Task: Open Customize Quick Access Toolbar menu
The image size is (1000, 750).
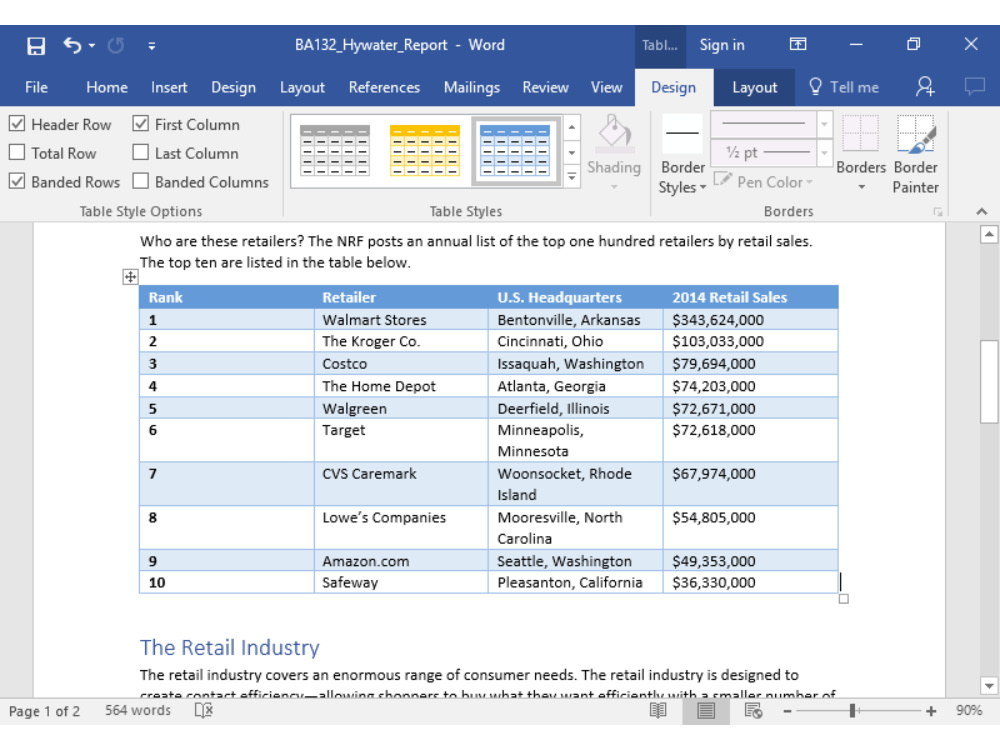Action: (152, 45)
